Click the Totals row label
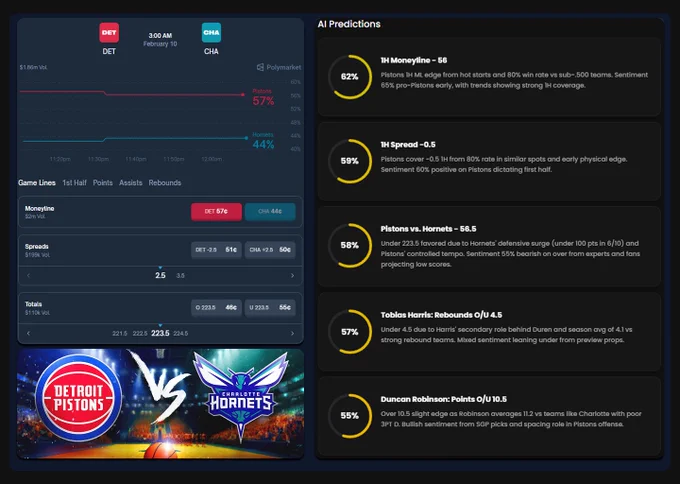The width and height of the screenshot is (680, 484). 33,304
